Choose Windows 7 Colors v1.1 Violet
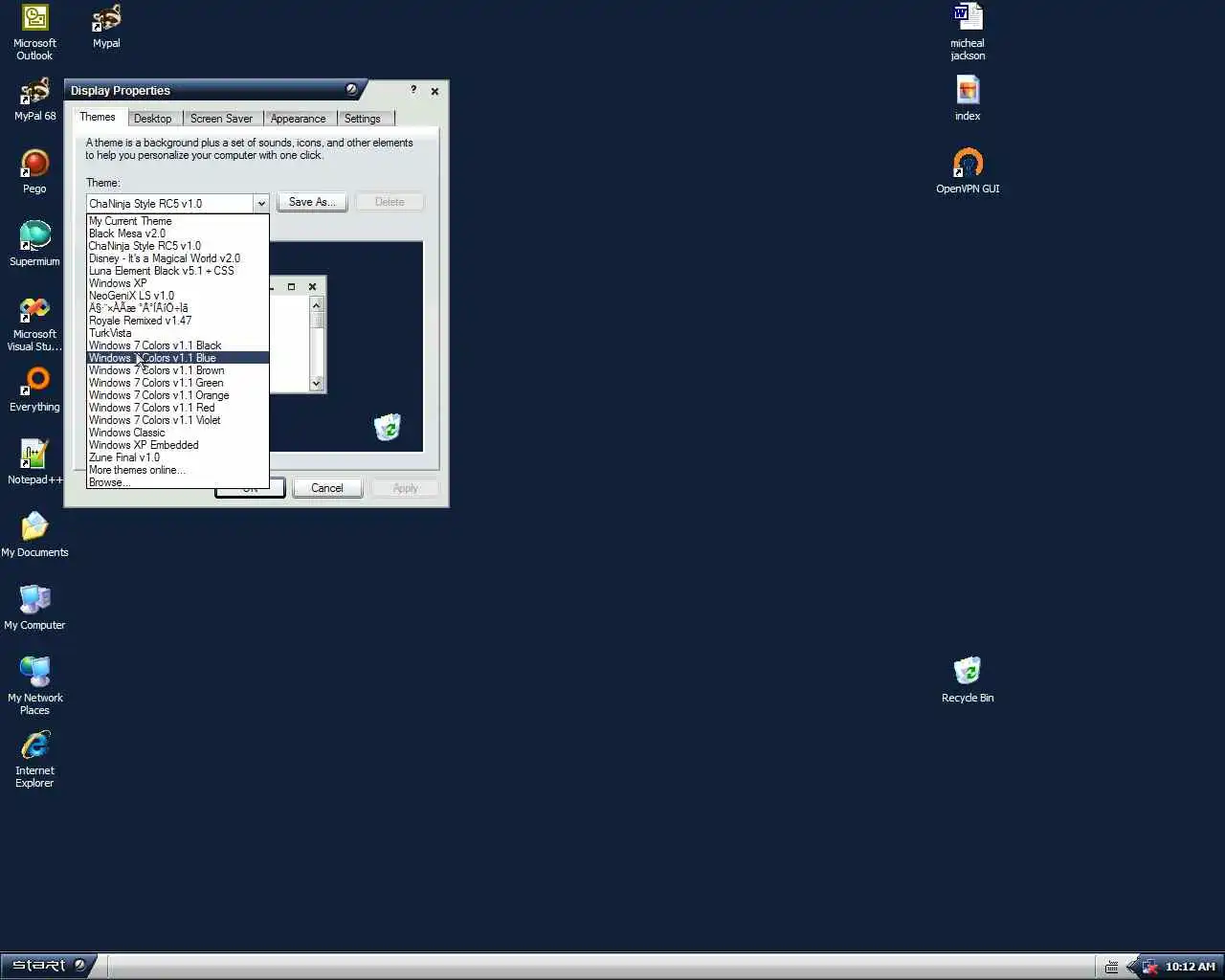This screenshot has height=980, width=1225. tap(177, 420)
